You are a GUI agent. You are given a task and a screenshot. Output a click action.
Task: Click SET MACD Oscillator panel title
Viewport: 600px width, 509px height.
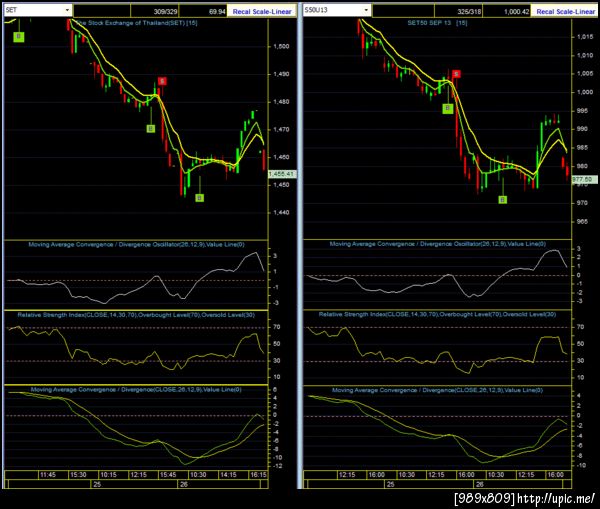click(x=136, y=245)
